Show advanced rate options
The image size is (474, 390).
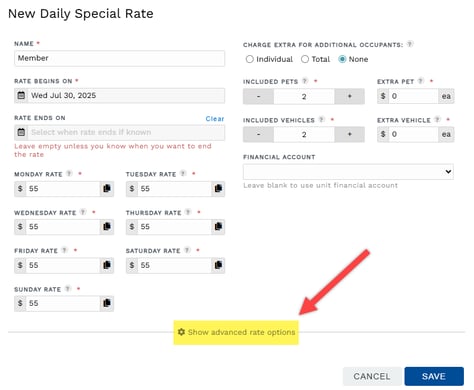point(236,332)
